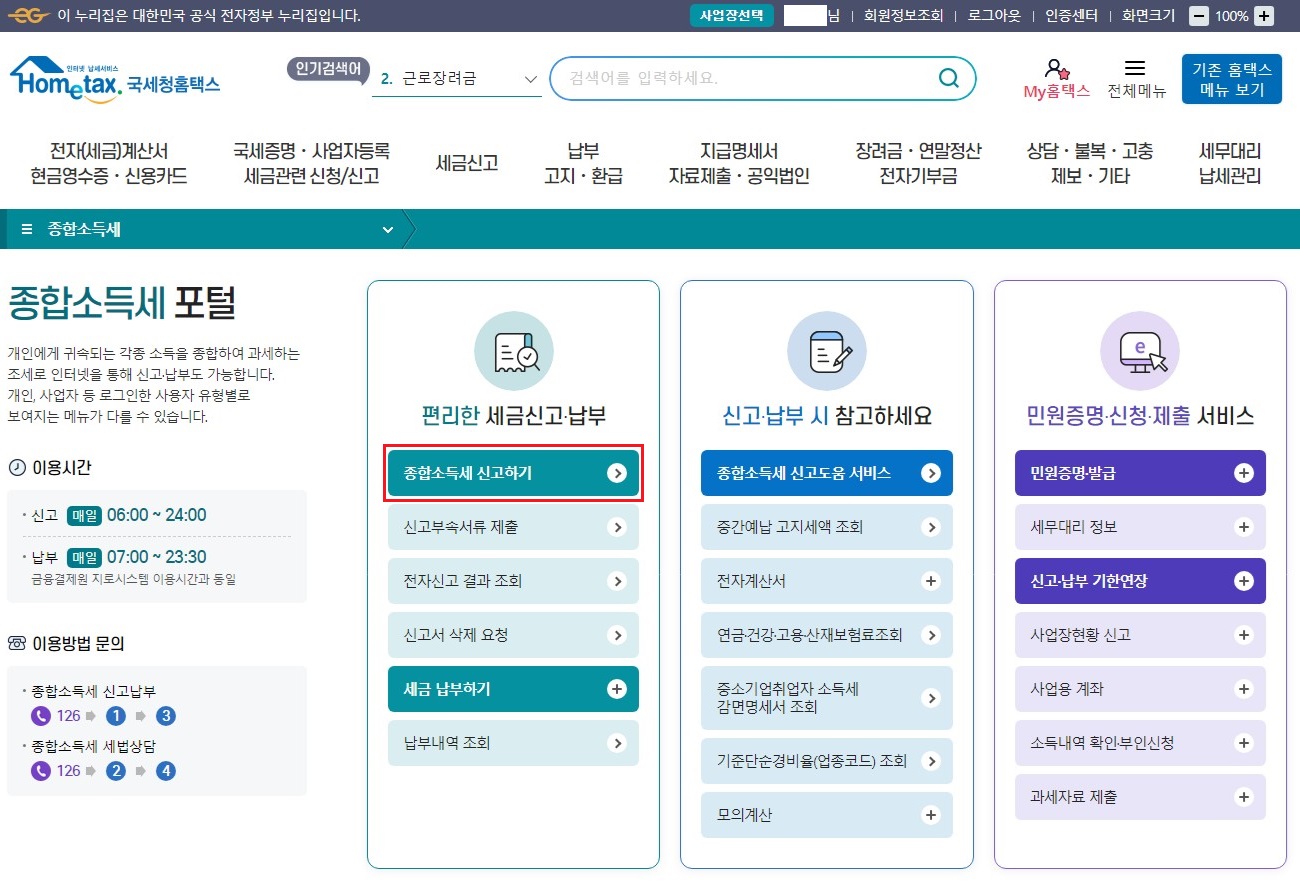Click 로그아웃 link
This screenshot has height=885, width=1300.
tap(994, 16)
